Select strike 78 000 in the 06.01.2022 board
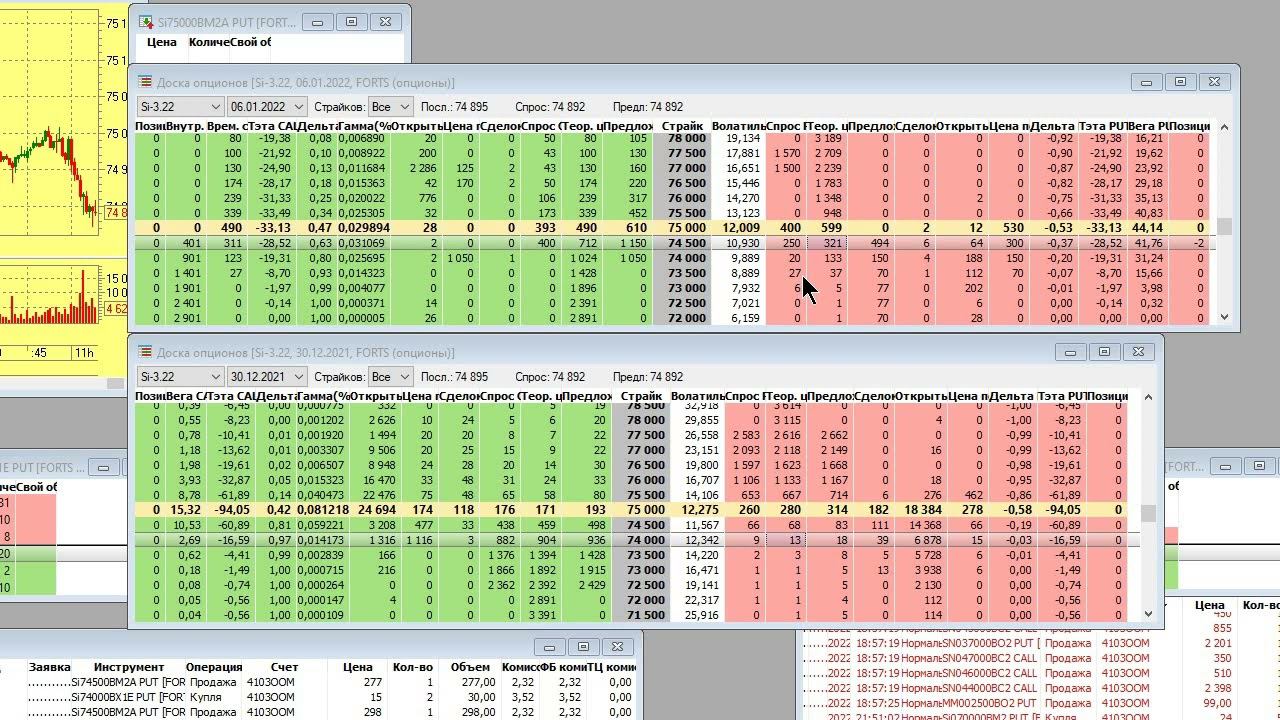1280x720 pixels. click(683, 138)
